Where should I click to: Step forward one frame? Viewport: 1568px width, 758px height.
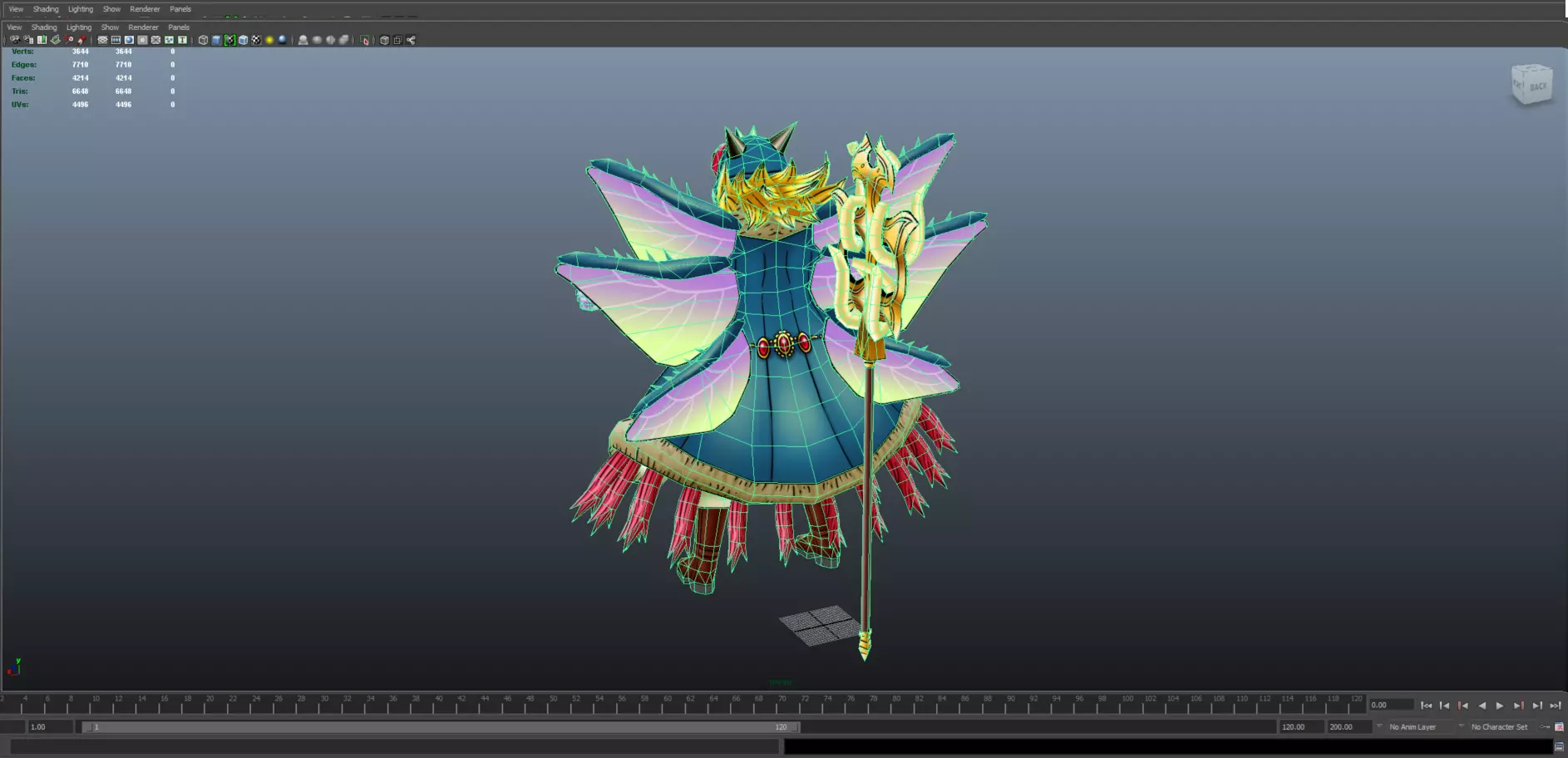click(1536, 706)
